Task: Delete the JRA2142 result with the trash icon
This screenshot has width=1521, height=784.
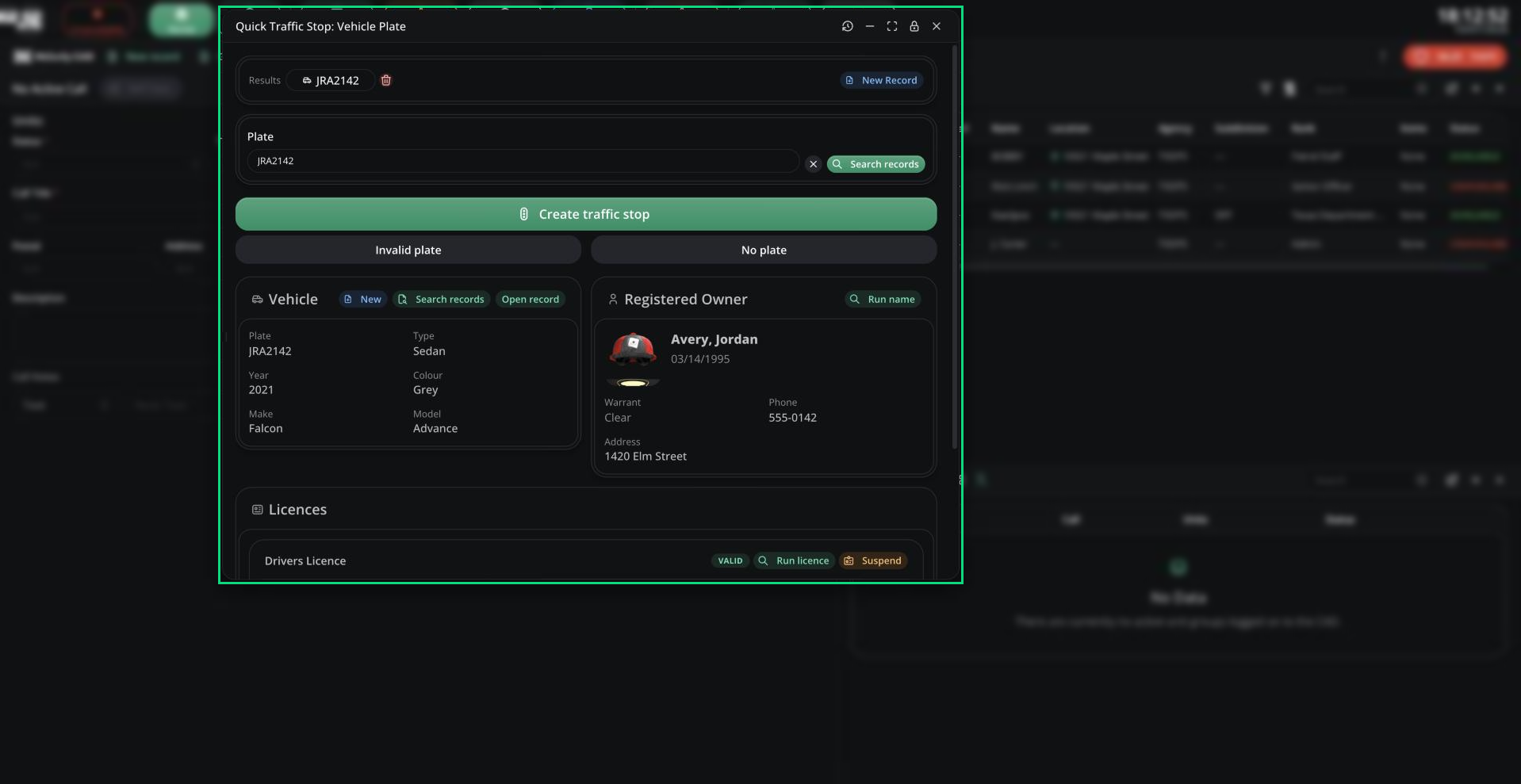Action: pos(386,80)
